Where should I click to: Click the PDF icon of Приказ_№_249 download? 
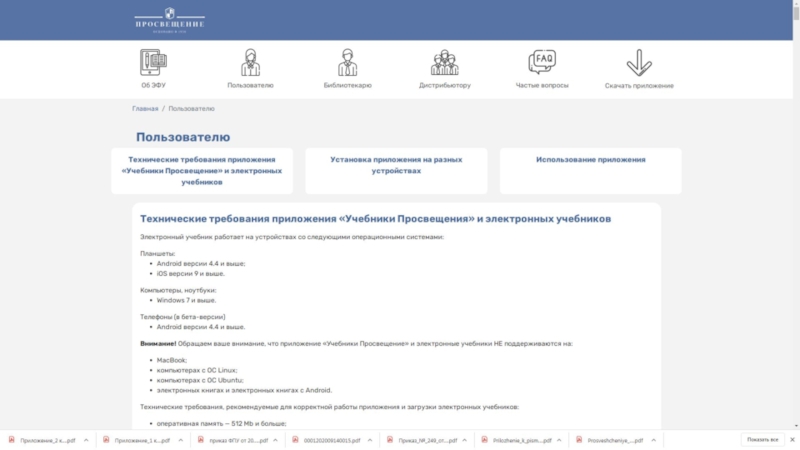[390, 440]
